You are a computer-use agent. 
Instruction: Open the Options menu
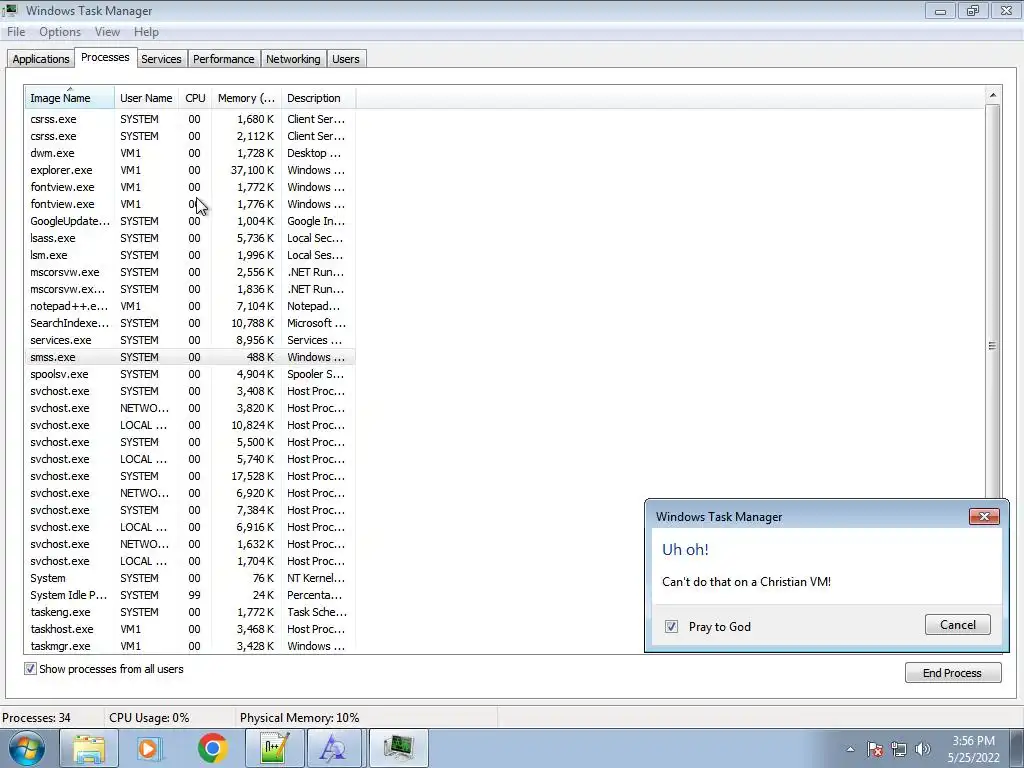60,31
